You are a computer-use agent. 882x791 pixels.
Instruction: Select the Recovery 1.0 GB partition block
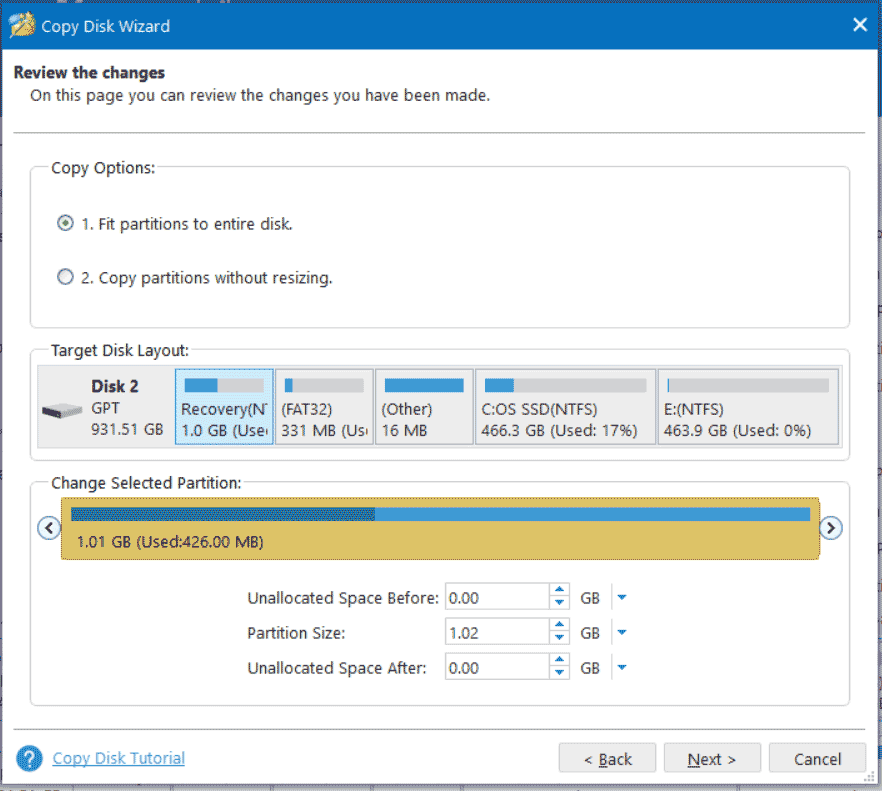[224, 407]
